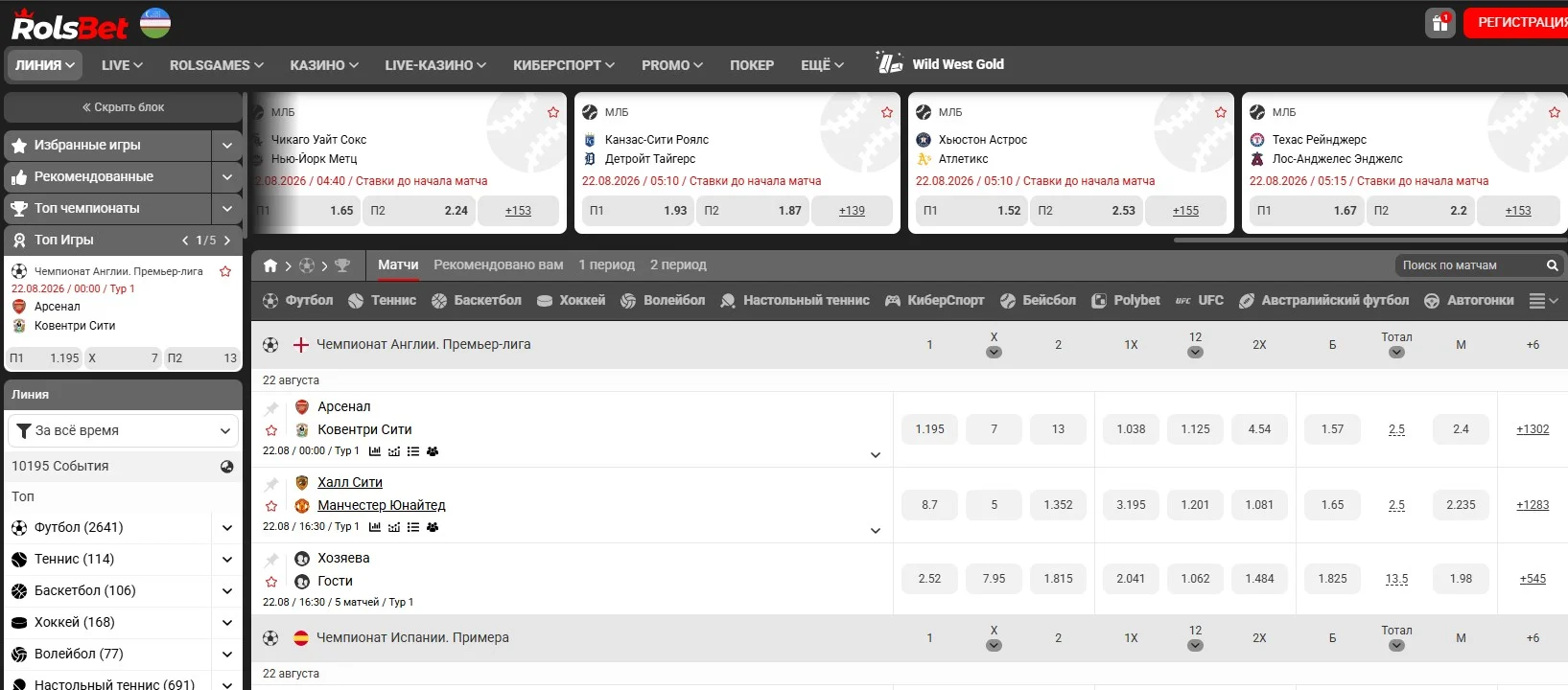This screenshot has height=690, width=1568.
Task: Open the Манчестер Юнайтед team link
Action: tap(382, 505)
